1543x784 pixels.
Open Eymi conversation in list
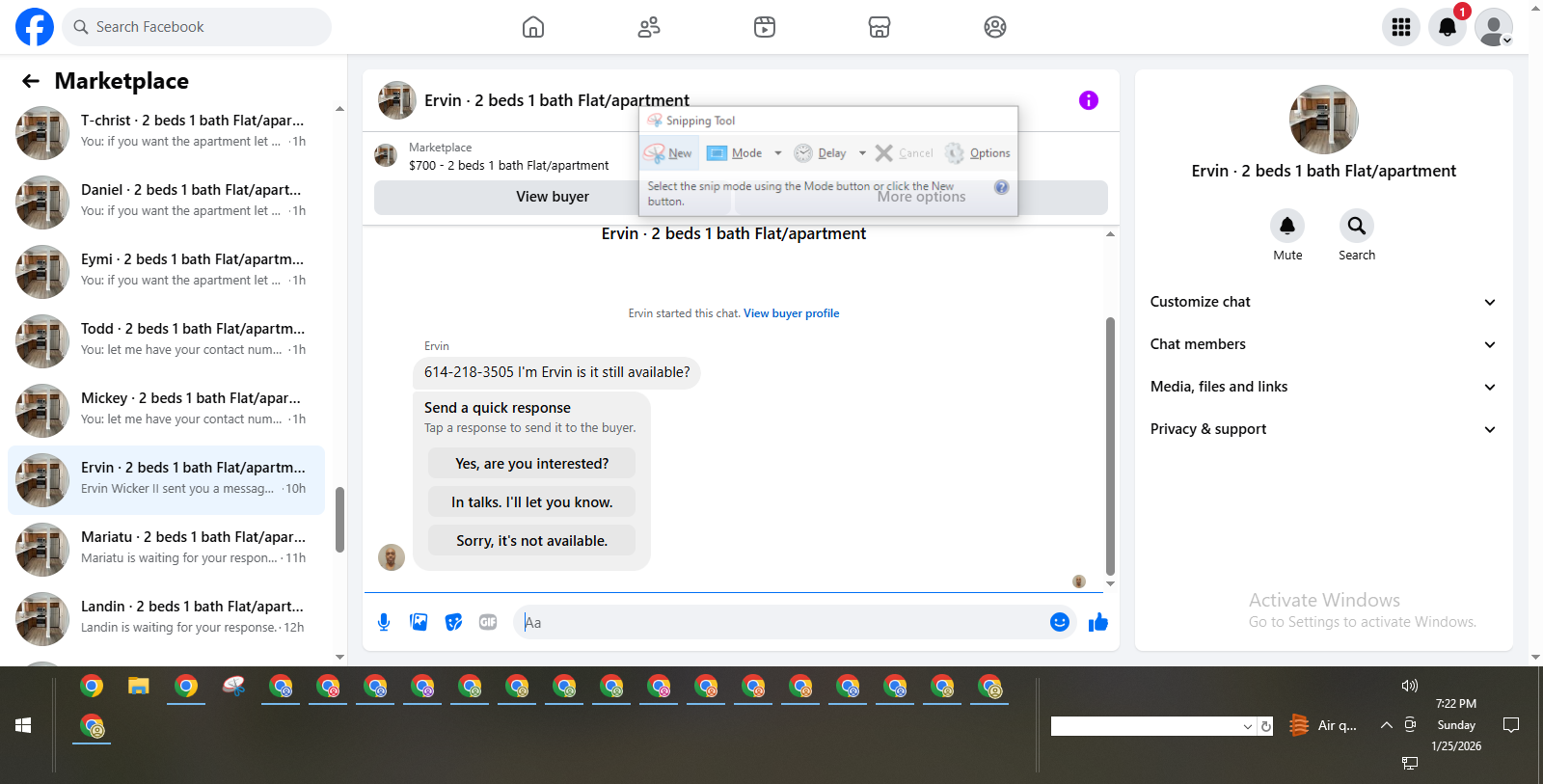point(167,270)
